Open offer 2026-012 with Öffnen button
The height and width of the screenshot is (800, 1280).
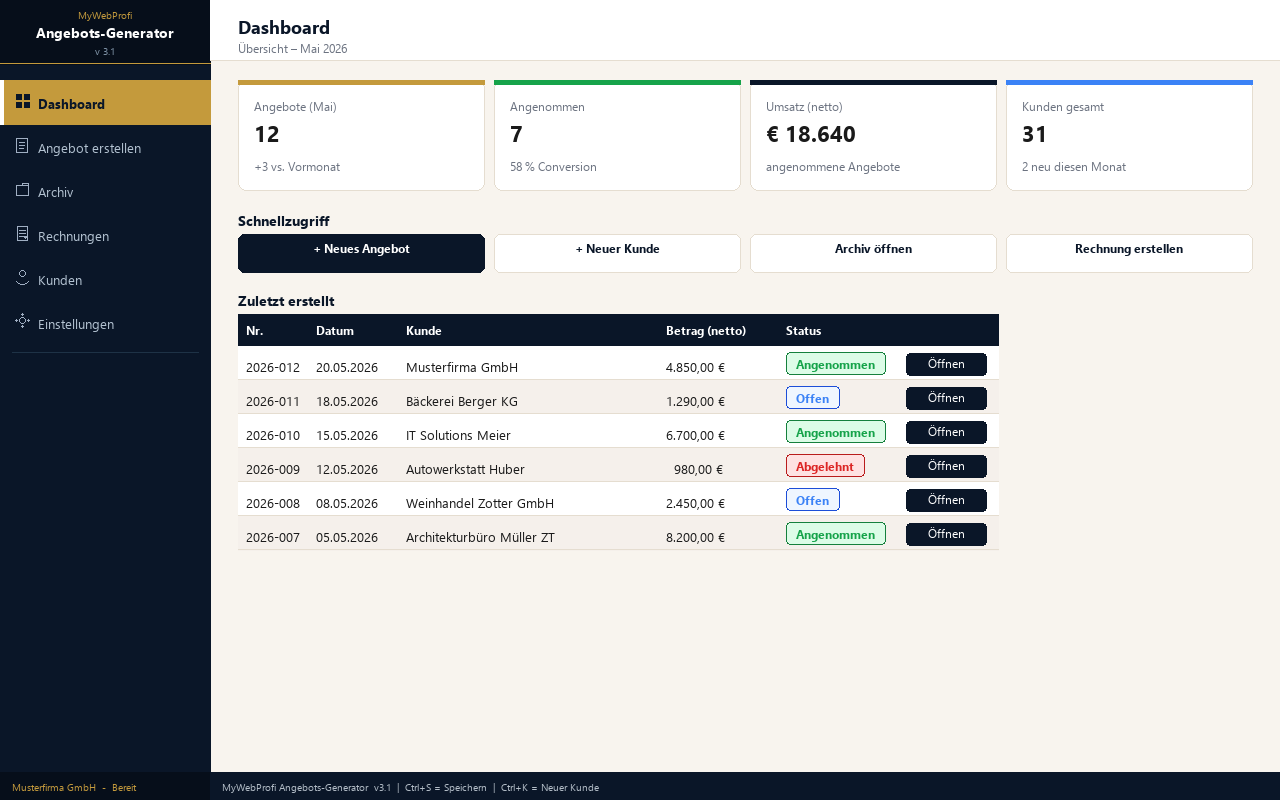[x=946, y=364]
